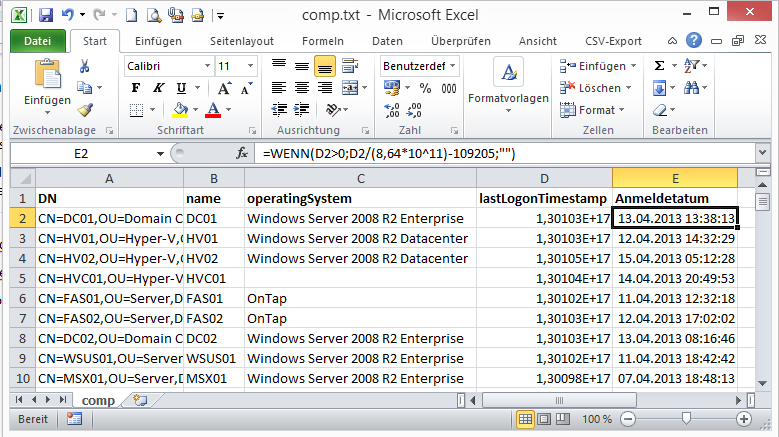Create a new blank document via toolbar icon
Screen dimensions: 779x437
point(132,15)
